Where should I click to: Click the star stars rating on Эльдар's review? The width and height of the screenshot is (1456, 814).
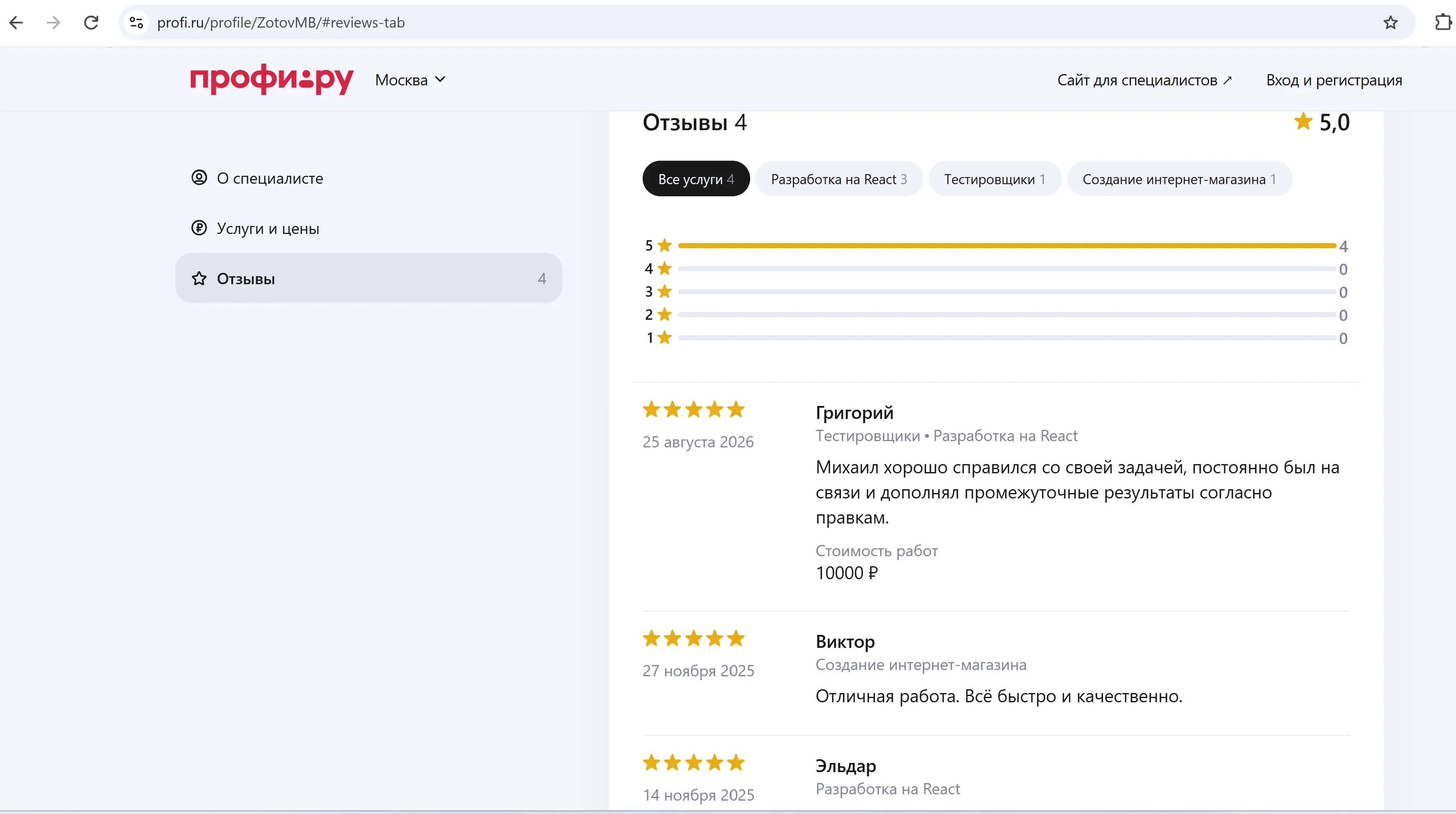694,763
